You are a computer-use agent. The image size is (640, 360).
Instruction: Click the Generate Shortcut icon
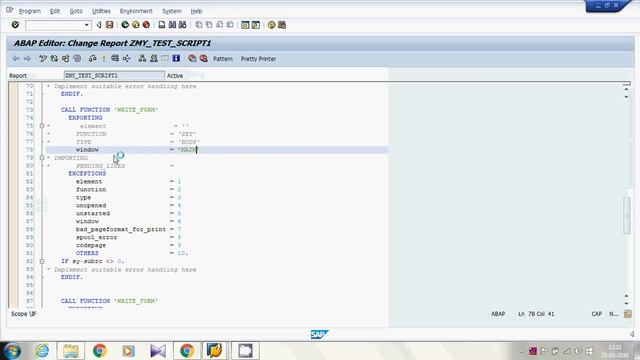(256, 25)
